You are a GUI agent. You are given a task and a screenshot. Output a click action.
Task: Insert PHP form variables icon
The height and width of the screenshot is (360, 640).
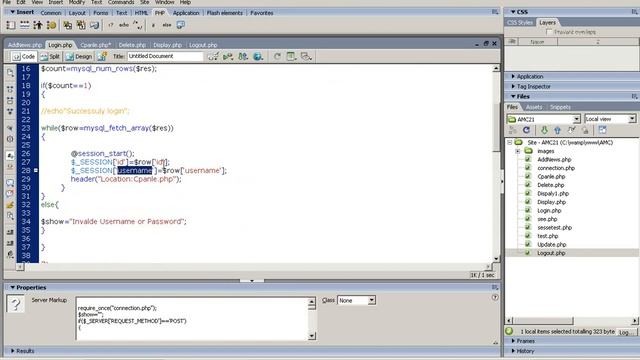pos(11,25)
